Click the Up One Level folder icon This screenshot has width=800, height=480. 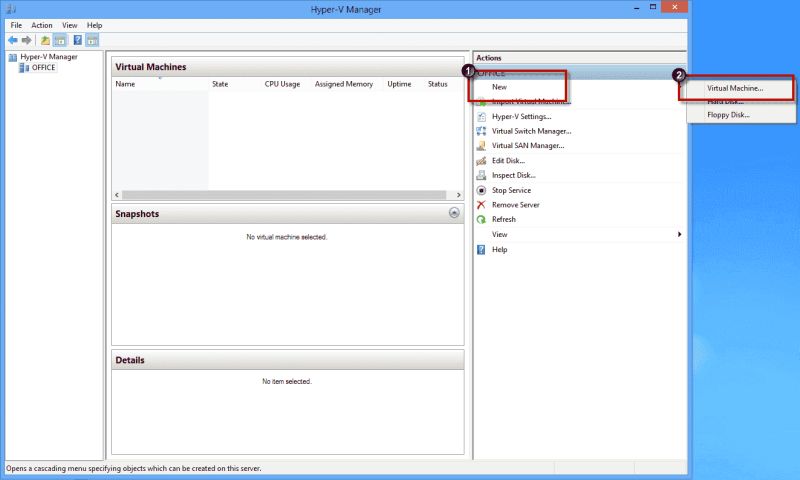[x=45, y=40]
